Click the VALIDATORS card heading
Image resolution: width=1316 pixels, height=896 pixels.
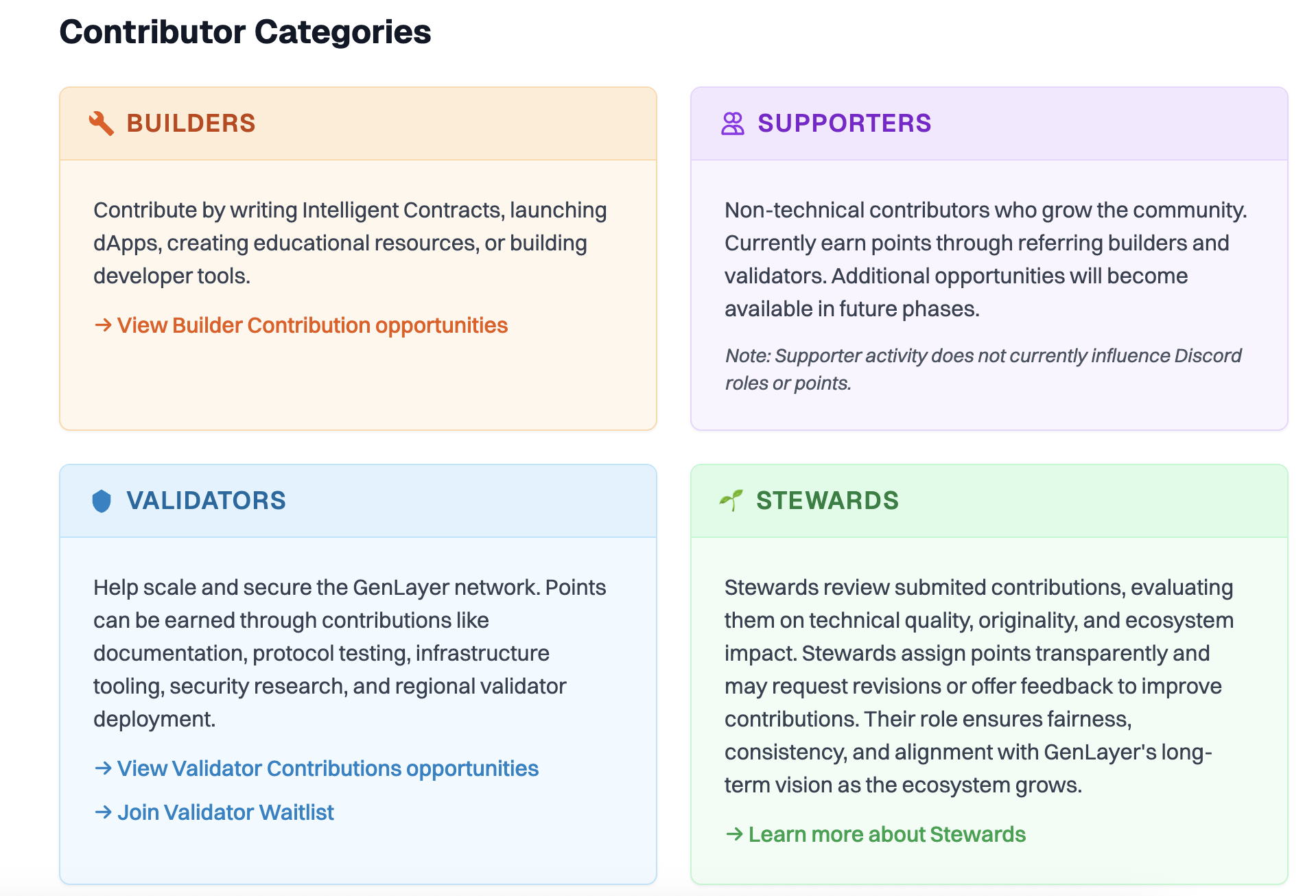click(206, 501)
